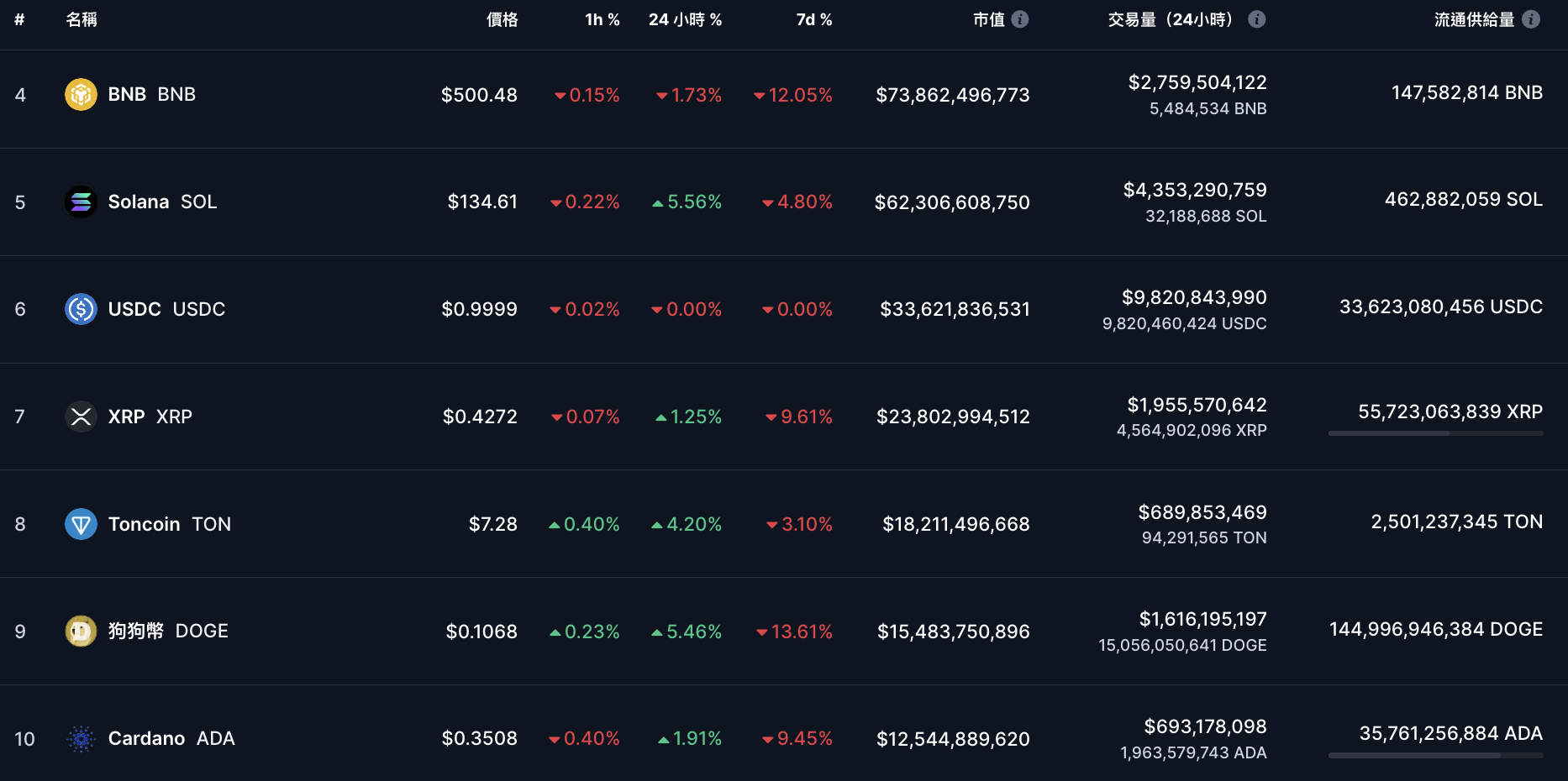Click the Solana coin logo icon

coord(81,202)
